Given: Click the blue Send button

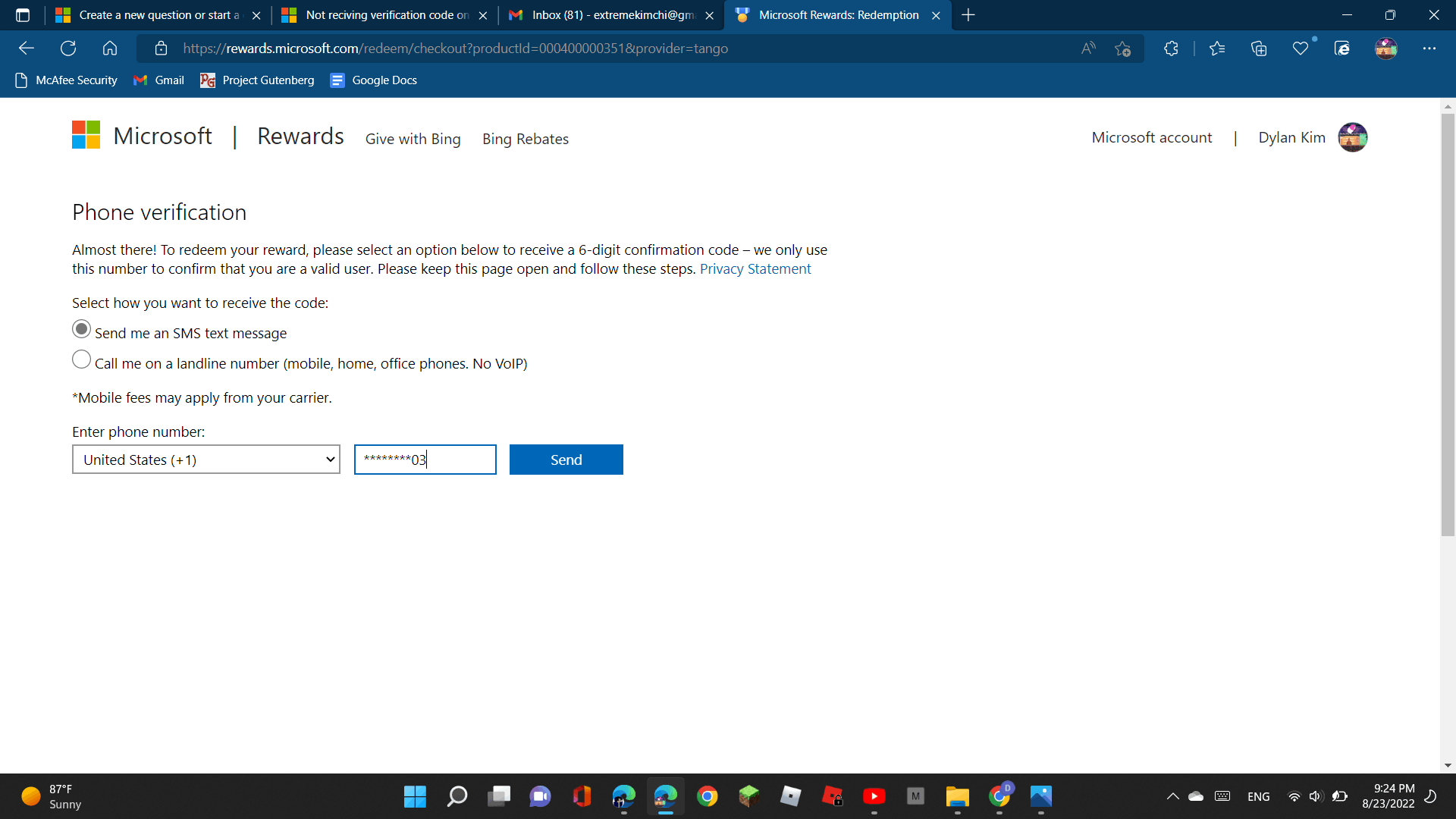Looking at the screenshot, I should click(x=566, y=460).
